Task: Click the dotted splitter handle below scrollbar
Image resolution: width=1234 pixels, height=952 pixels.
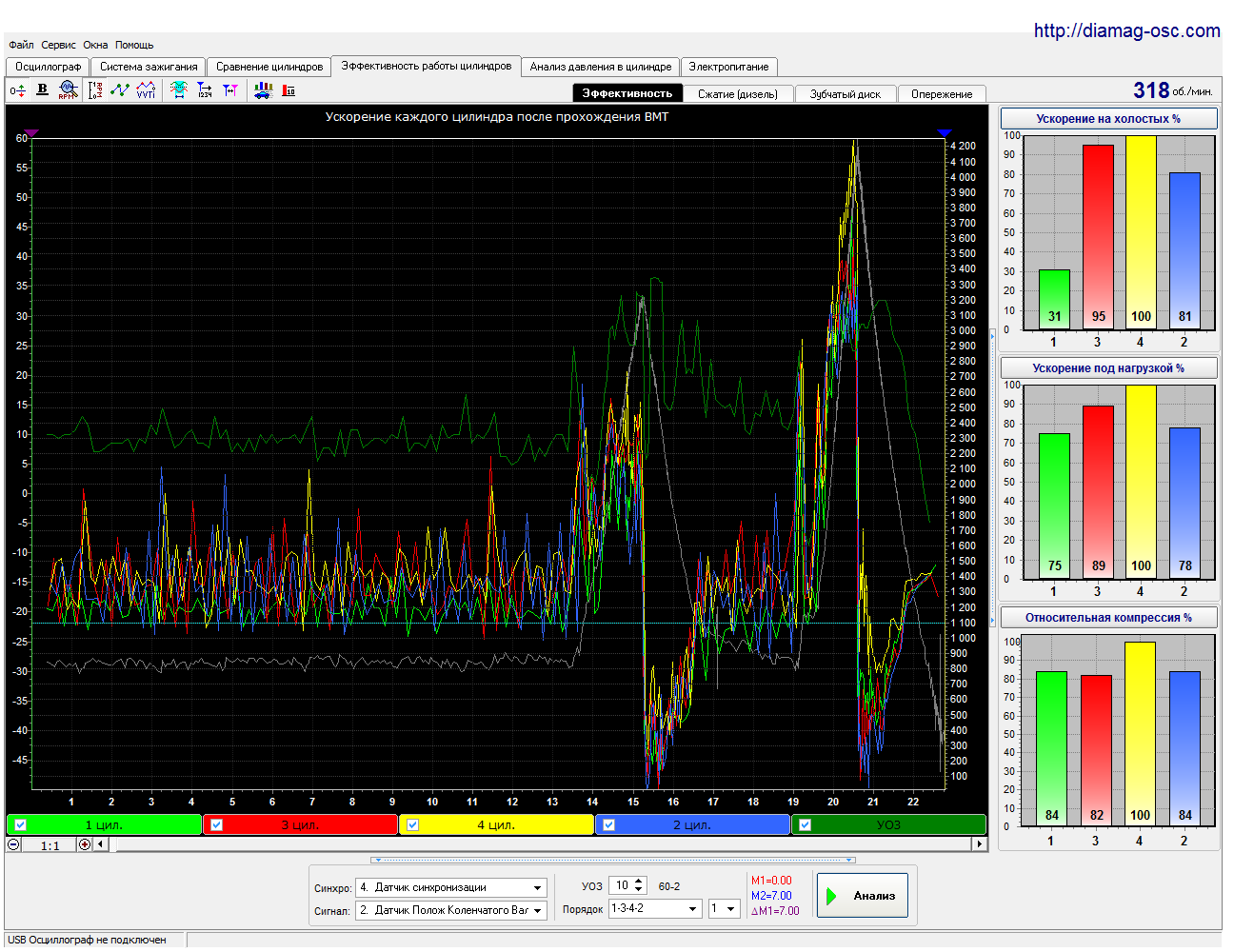Action: click(x=613, y=860)
